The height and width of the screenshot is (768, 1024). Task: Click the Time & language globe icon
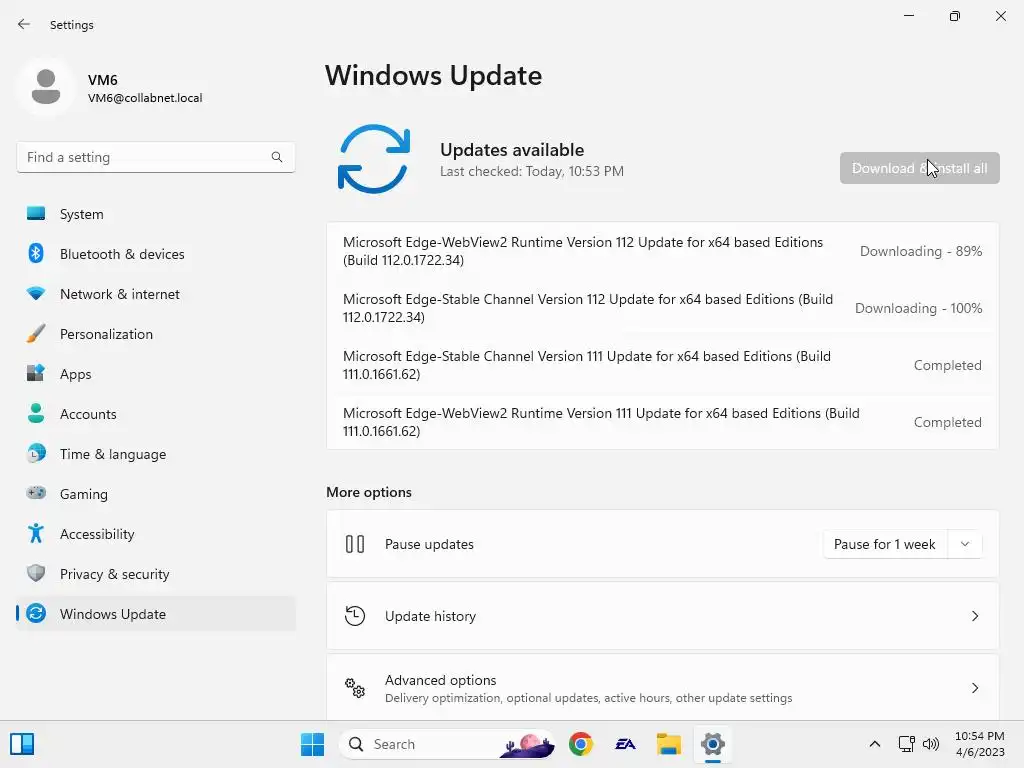(36, 453)
